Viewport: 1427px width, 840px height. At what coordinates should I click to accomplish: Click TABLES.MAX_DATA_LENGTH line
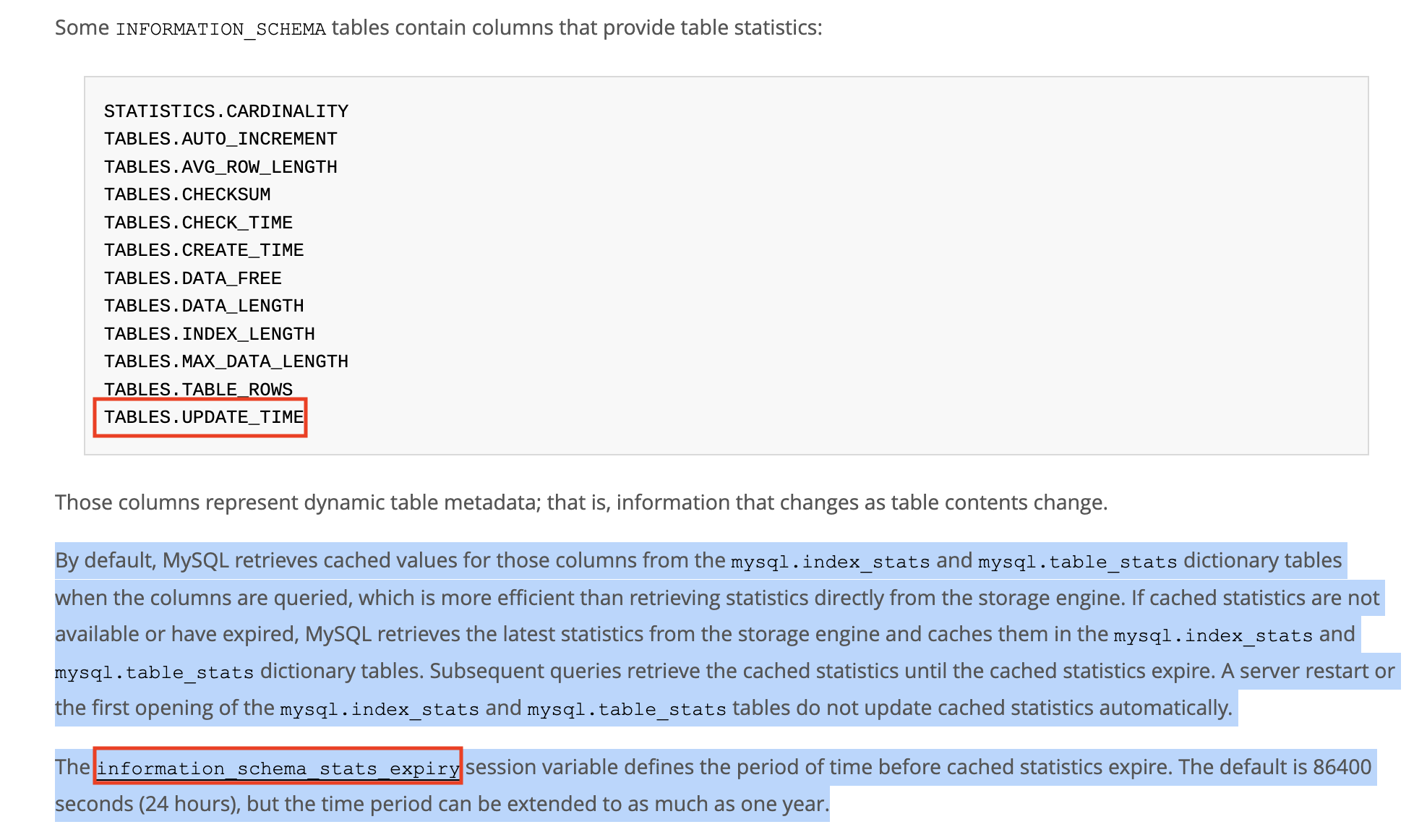(226, 361)
